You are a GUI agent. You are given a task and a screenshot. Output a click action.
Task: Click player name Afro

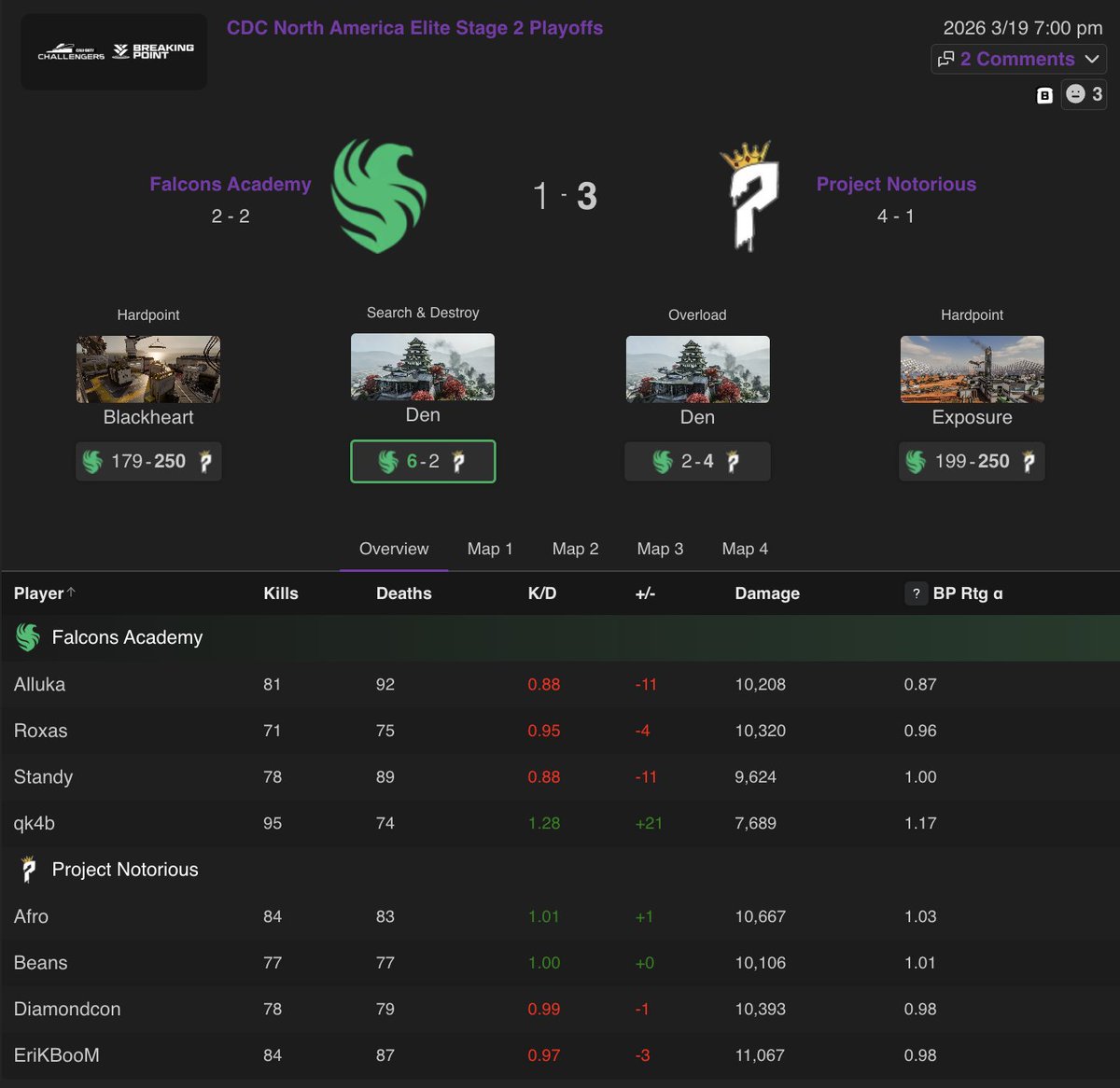point(31,916)
